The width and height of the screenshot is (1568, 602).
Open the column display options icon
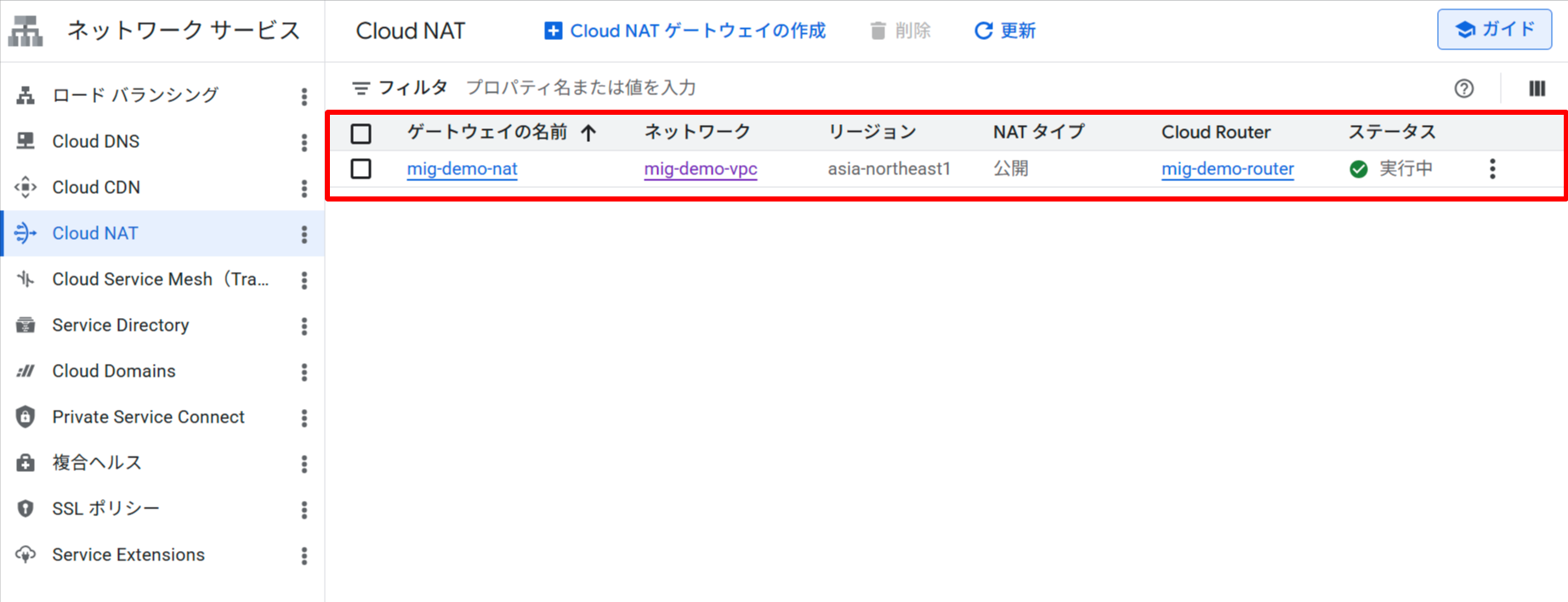(x=1537, y=88)
